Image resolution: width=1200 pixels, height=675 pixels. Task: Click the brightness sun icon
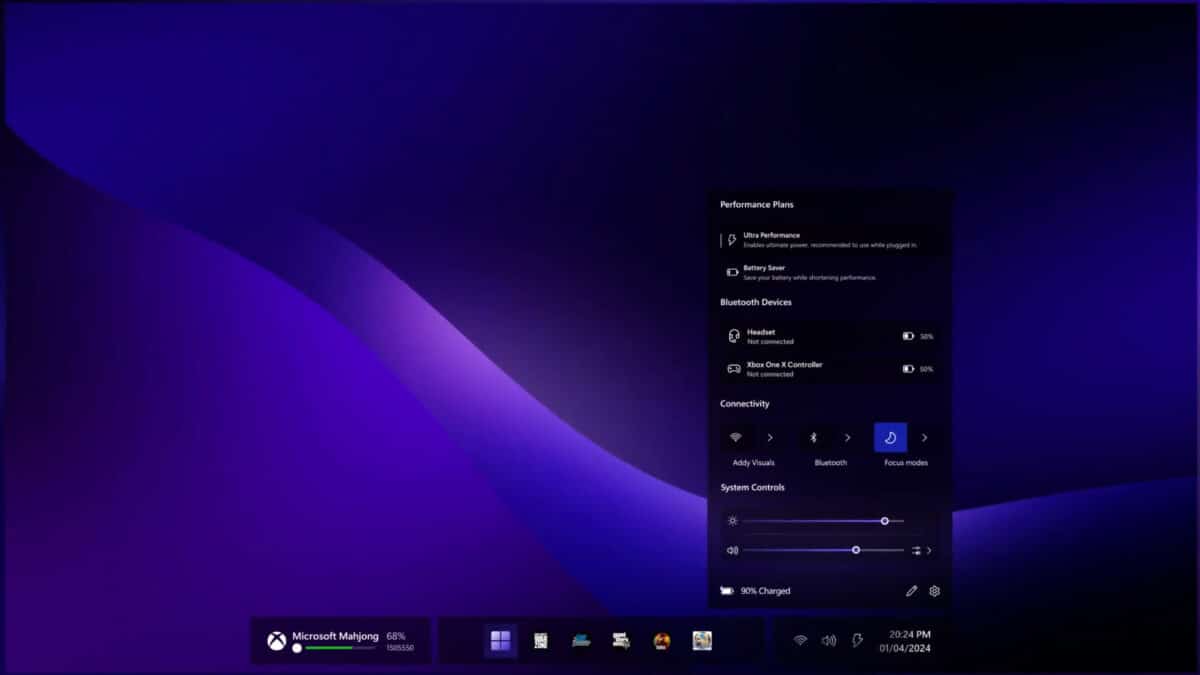coord(733,520)
